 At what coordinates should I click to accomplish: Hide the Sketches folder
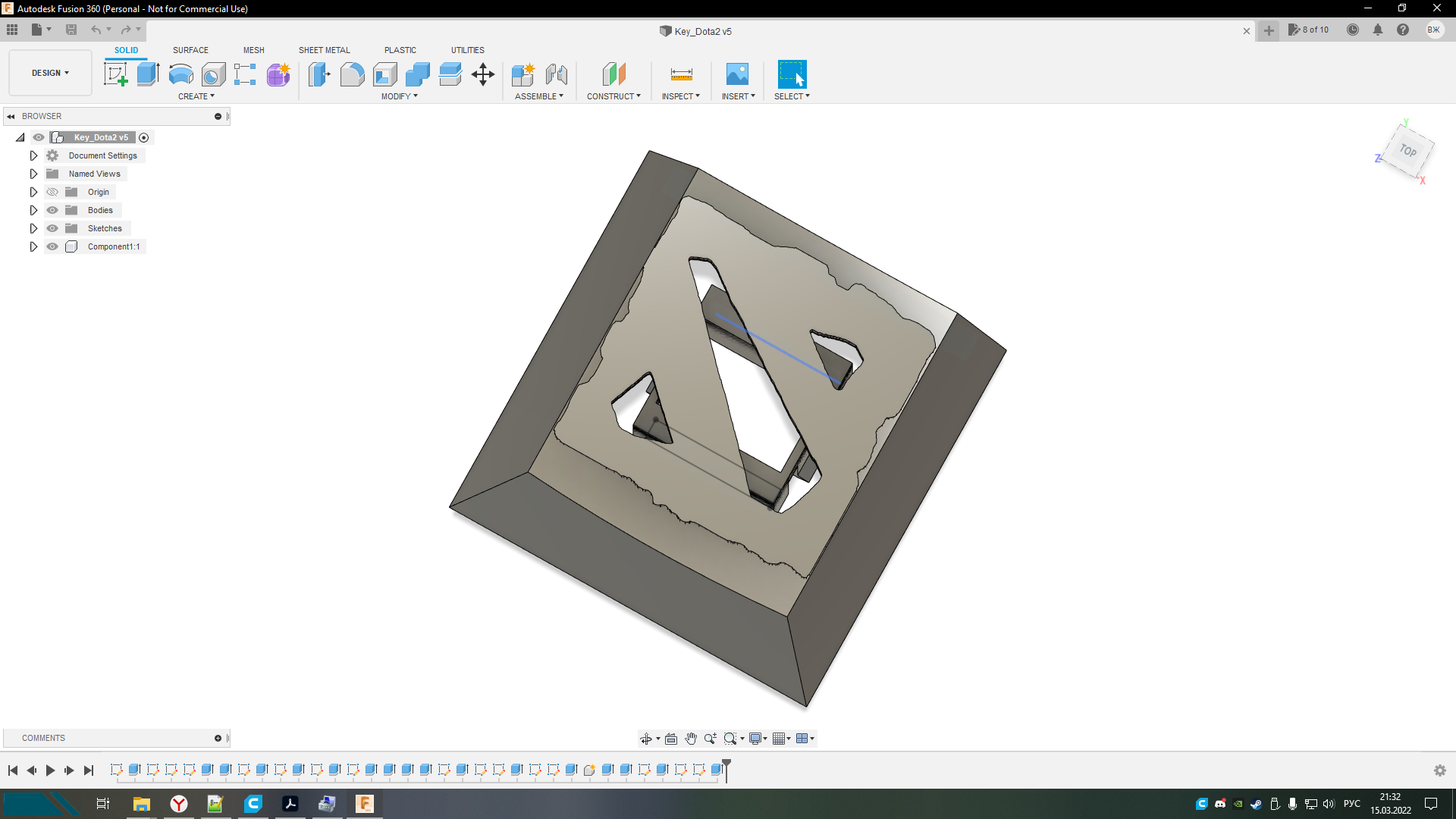[x=52, y=228]
